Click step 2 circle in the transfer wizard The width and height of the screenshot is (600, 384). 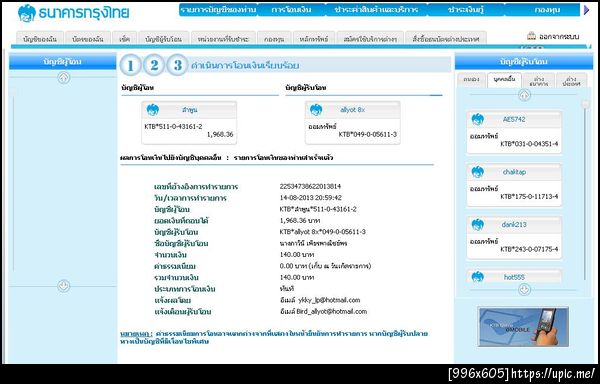coord(154,65)
